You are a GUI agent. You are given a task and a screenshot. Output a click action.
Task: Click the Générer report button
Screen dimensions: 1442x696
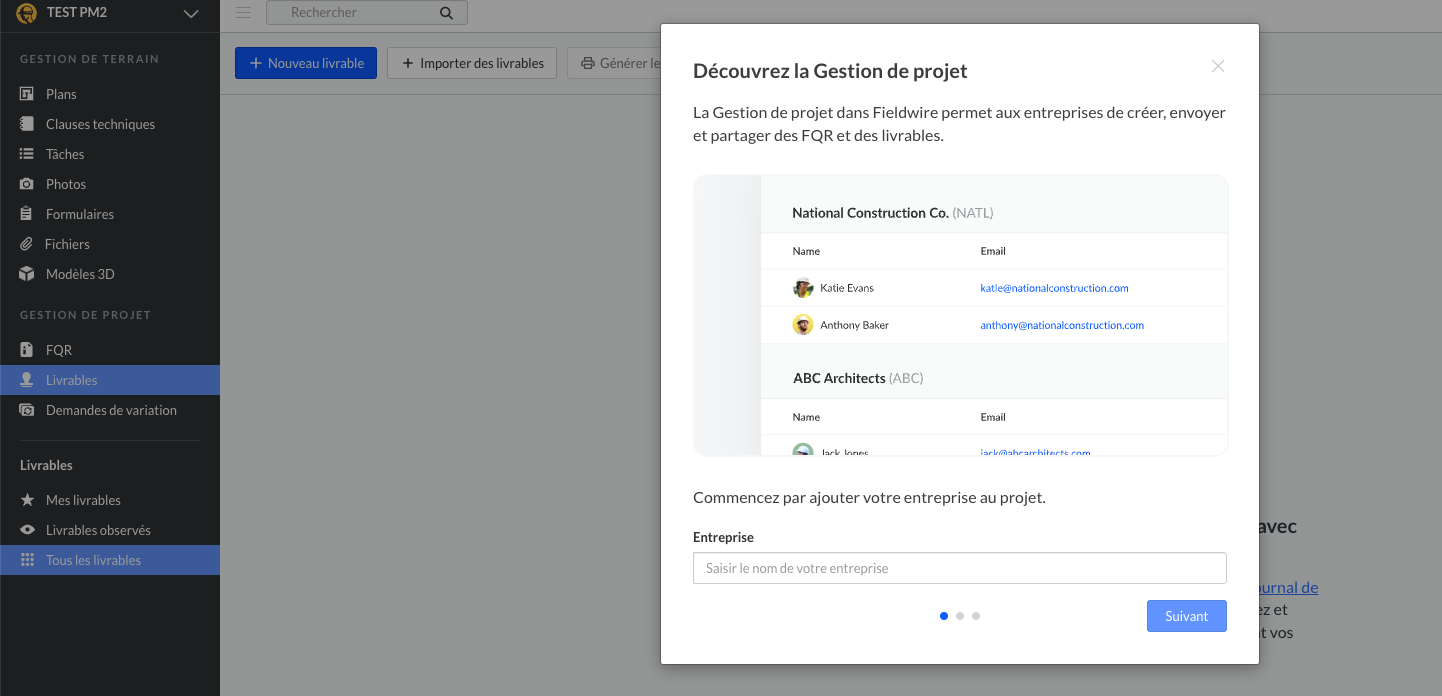(x=614, y=63)
